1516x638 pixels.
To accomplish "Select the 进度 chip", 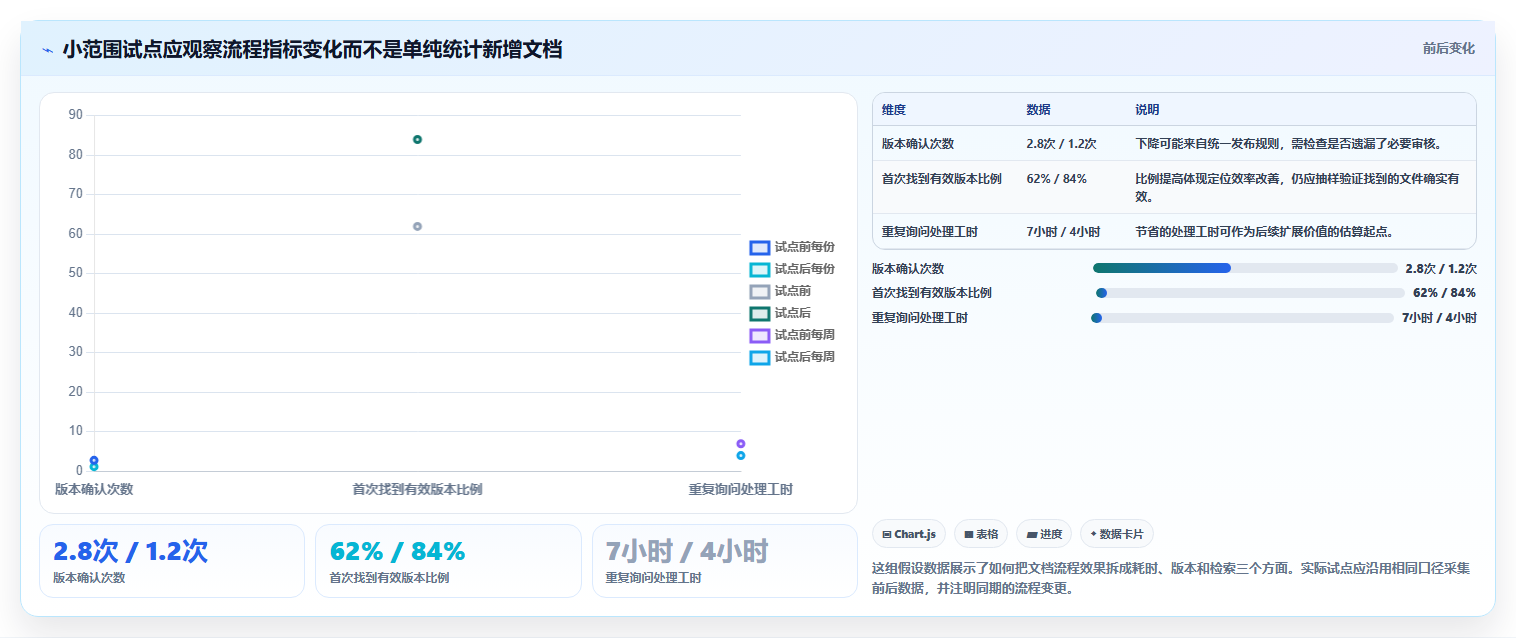I will (1043, 534).
